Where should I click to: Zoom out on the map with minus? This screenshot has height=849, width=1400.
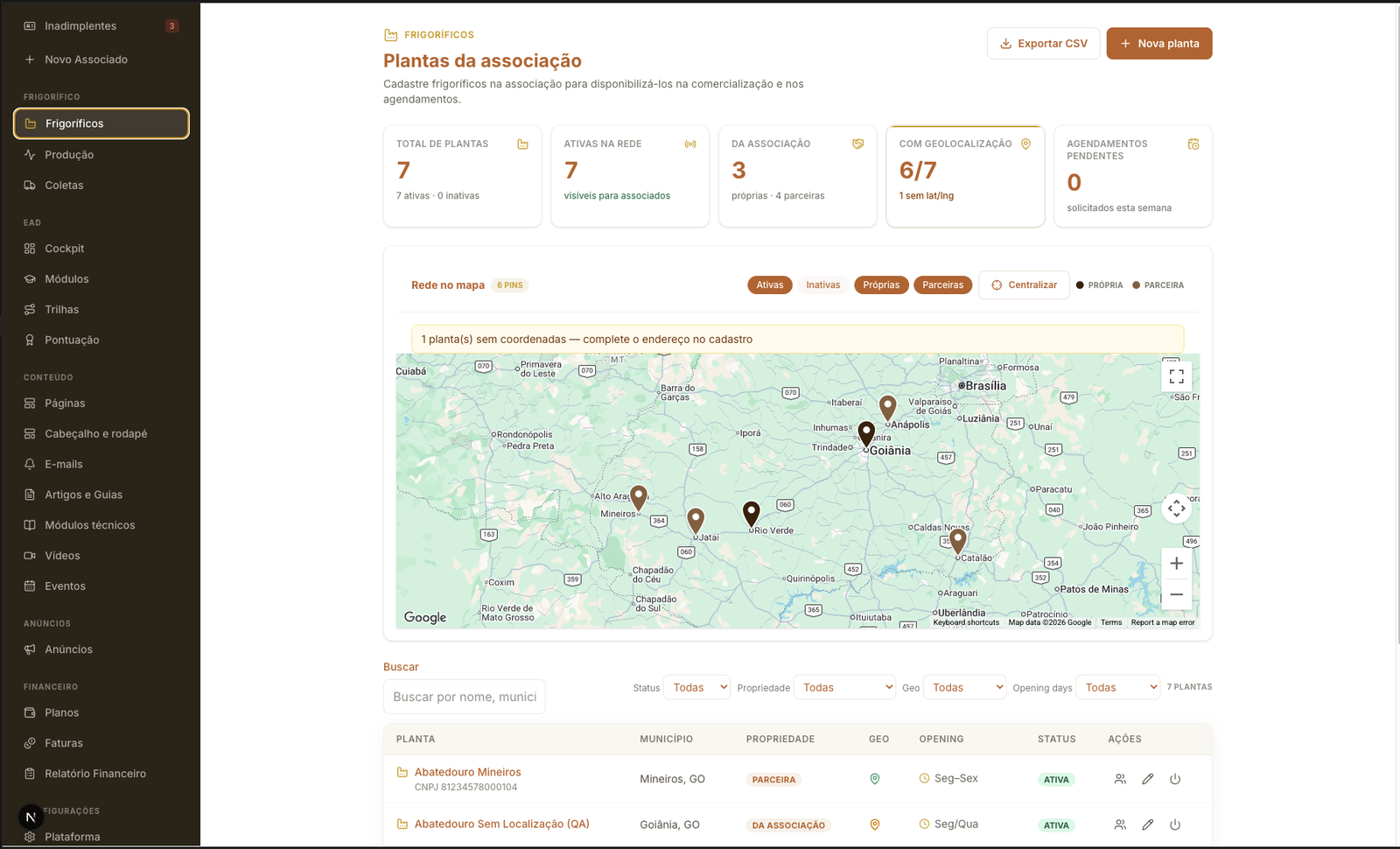point(1176,594)
